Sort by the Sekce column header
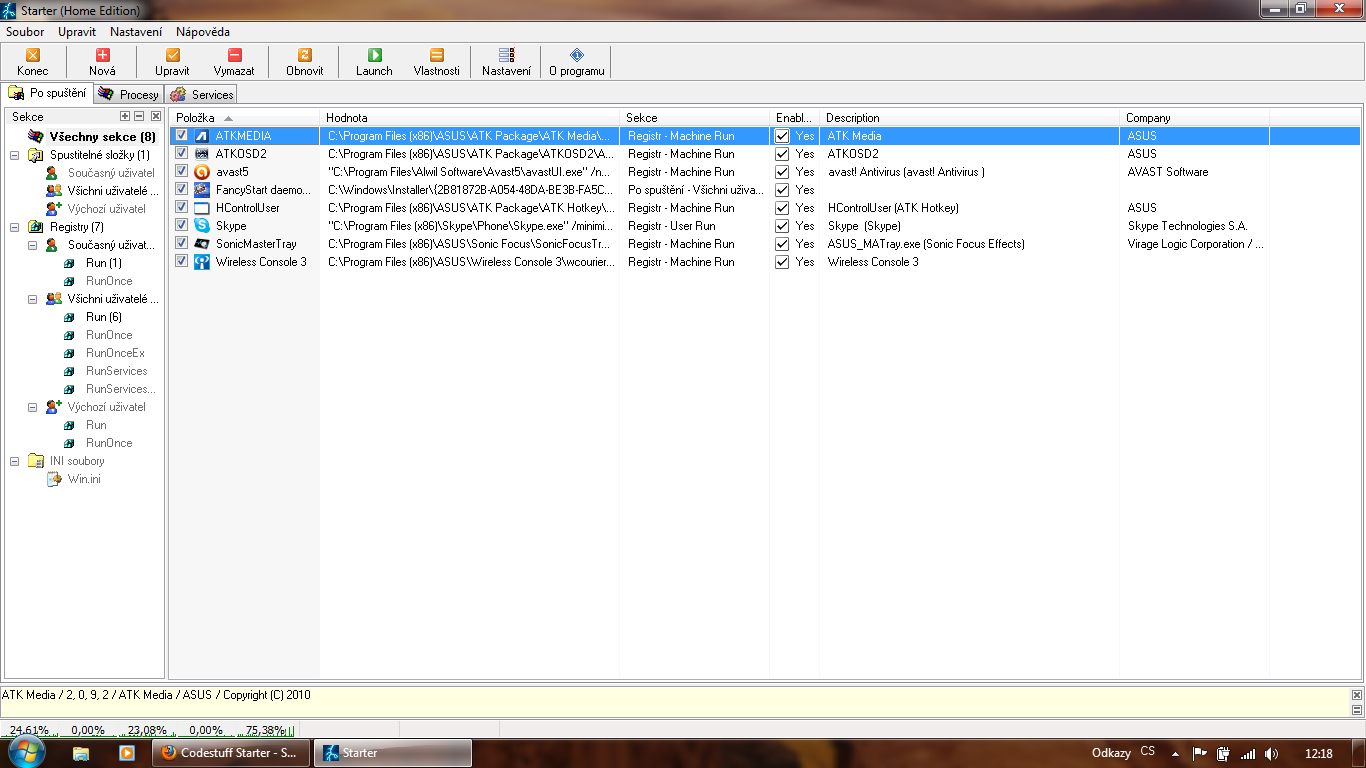The height and width of the screenshot is (768, 1366). [x=695, y=118]
